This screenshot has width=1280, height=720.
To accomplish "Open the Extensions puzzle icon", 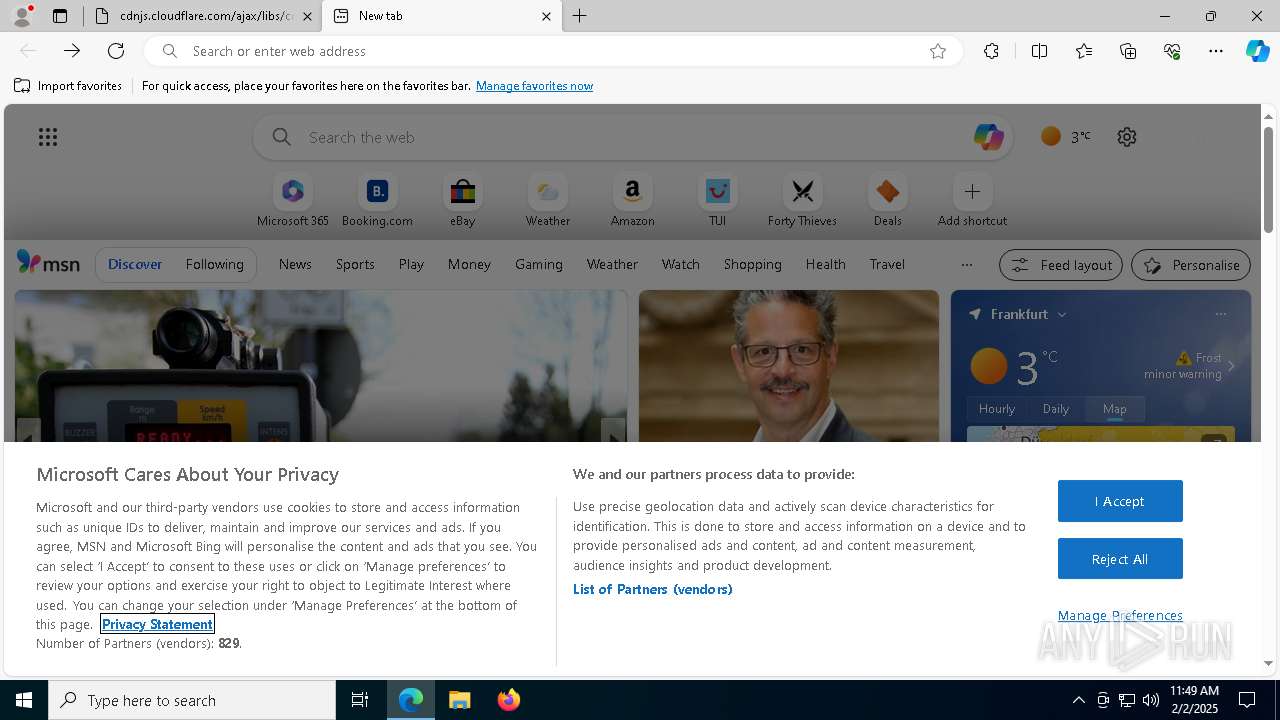I will point(991,51).
